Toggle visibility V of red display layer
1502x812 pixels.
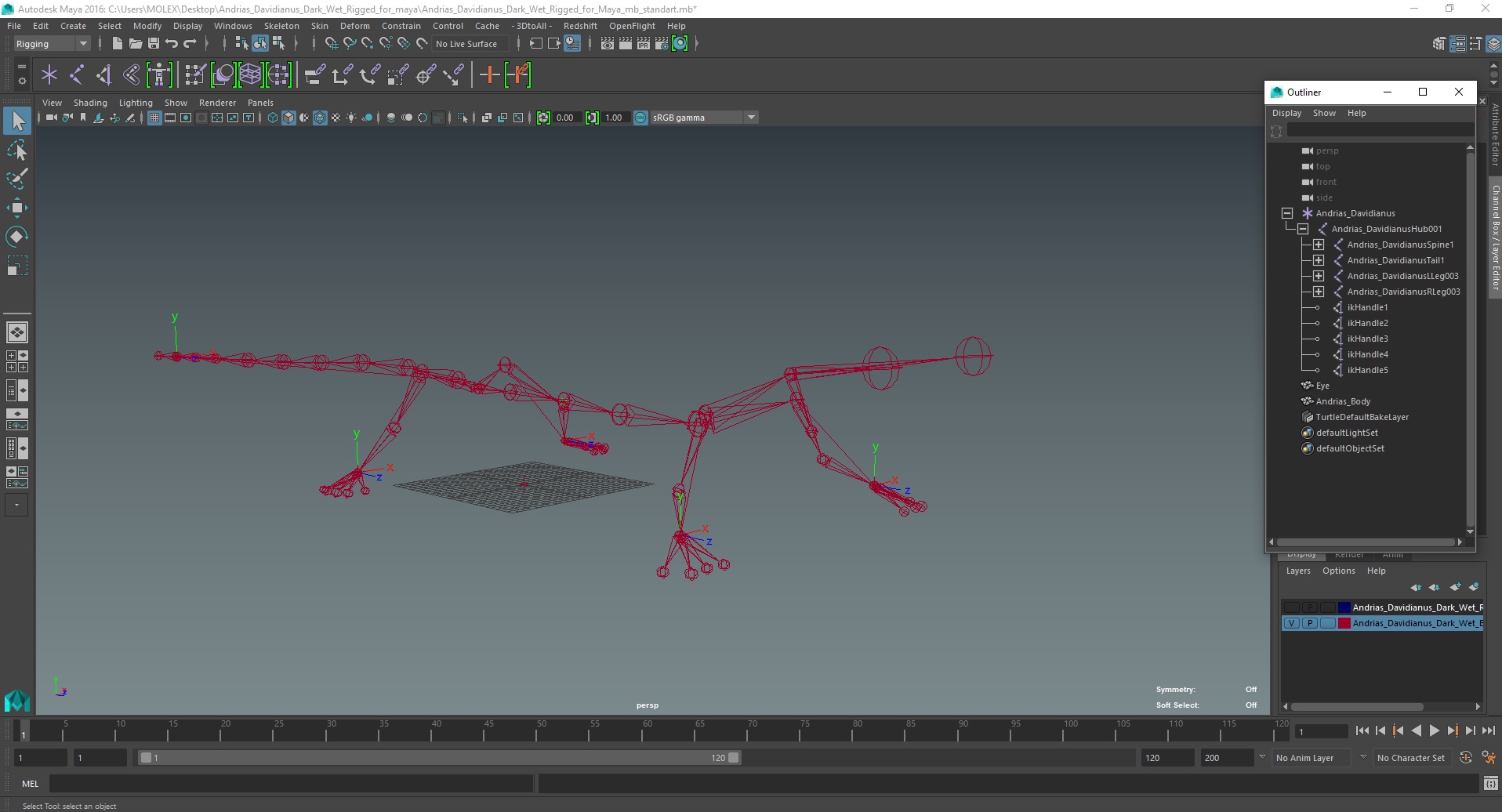tap(1292, 623)
